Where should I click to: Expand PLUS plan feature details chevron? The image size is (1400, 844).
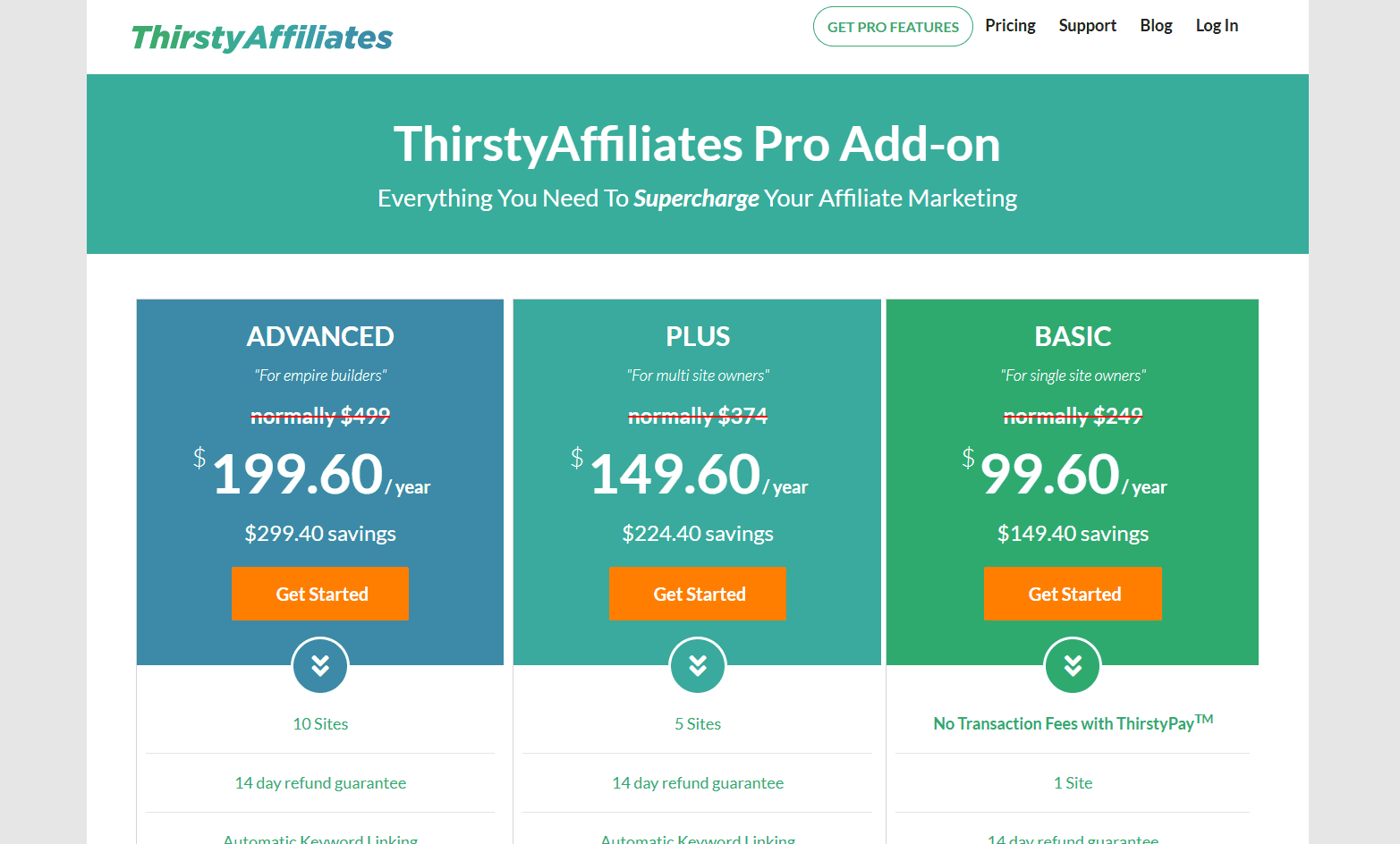tap(698, 665)
